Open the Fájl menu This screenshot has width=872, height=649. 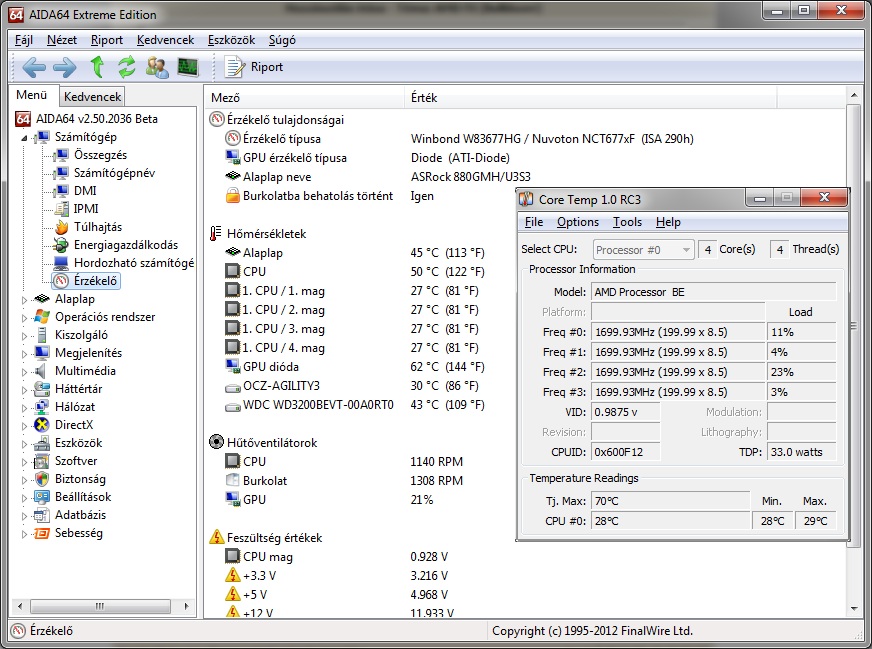[23, 40]
